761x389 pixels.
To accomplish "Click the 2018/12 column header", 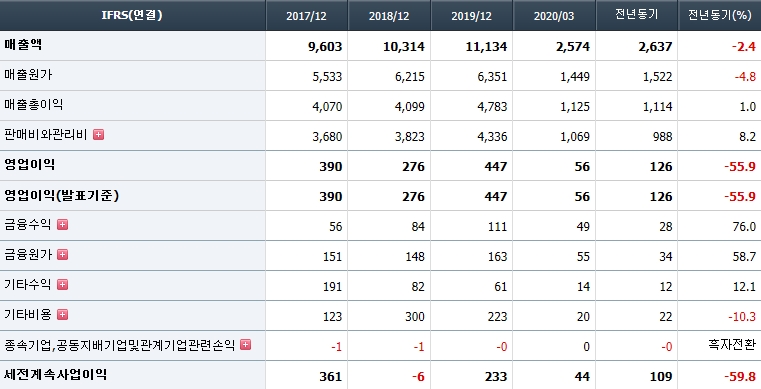I will [389, 16].
